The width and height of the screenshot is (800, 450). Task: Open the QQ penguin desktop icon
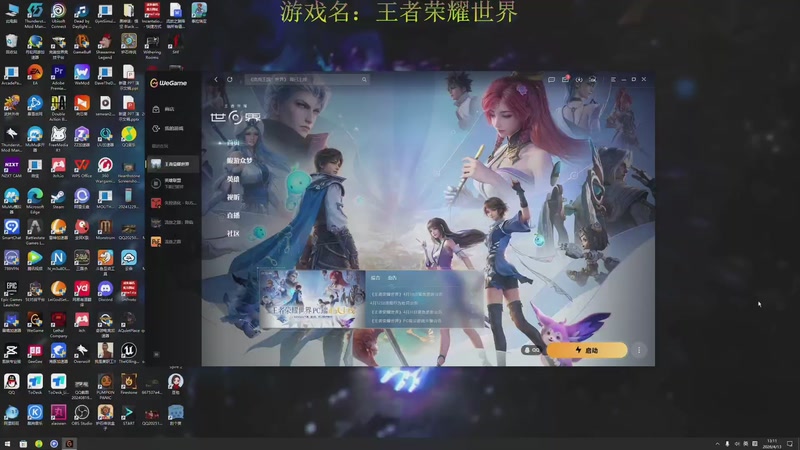tap(11, 384)
